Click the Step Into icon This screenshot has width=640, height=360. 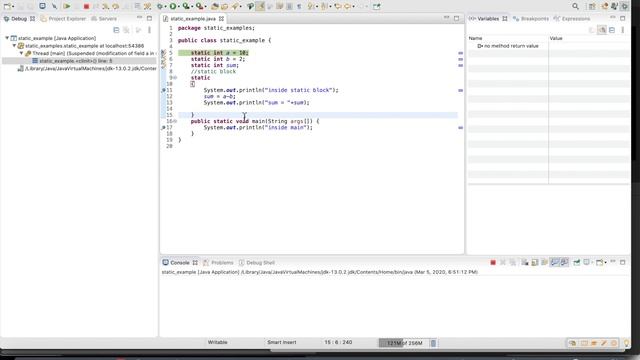(x=105, y=6)
